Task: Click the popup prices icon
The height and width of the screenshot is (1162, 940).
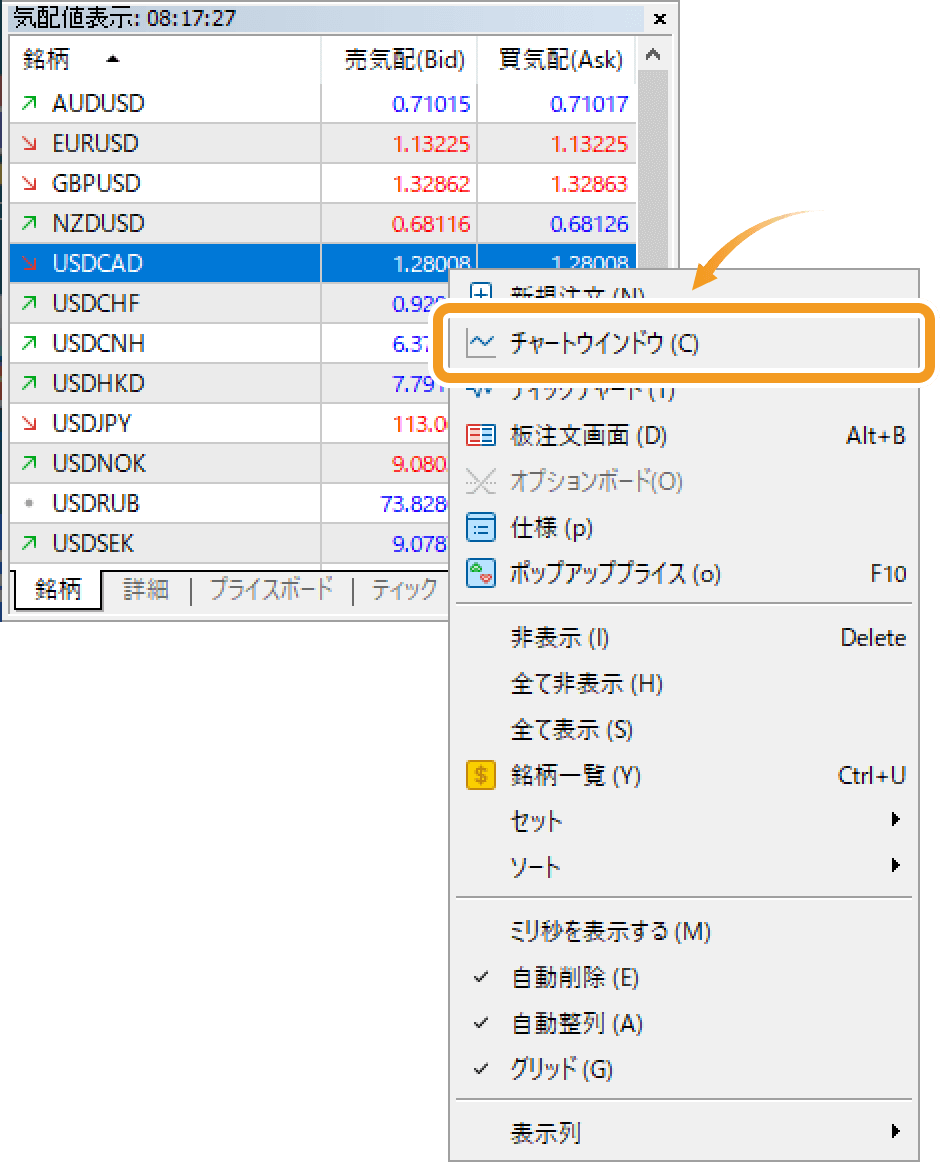Action: coord(480,574)
